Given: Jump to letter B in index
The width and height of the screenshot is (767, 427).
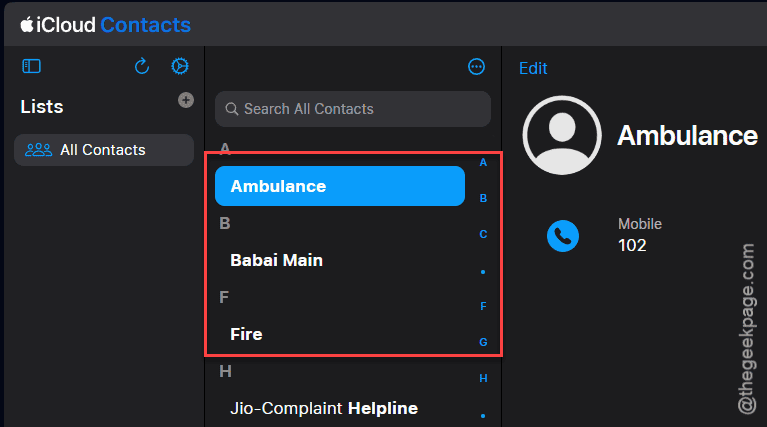Looking at the screenshot, I should point(483,198).
